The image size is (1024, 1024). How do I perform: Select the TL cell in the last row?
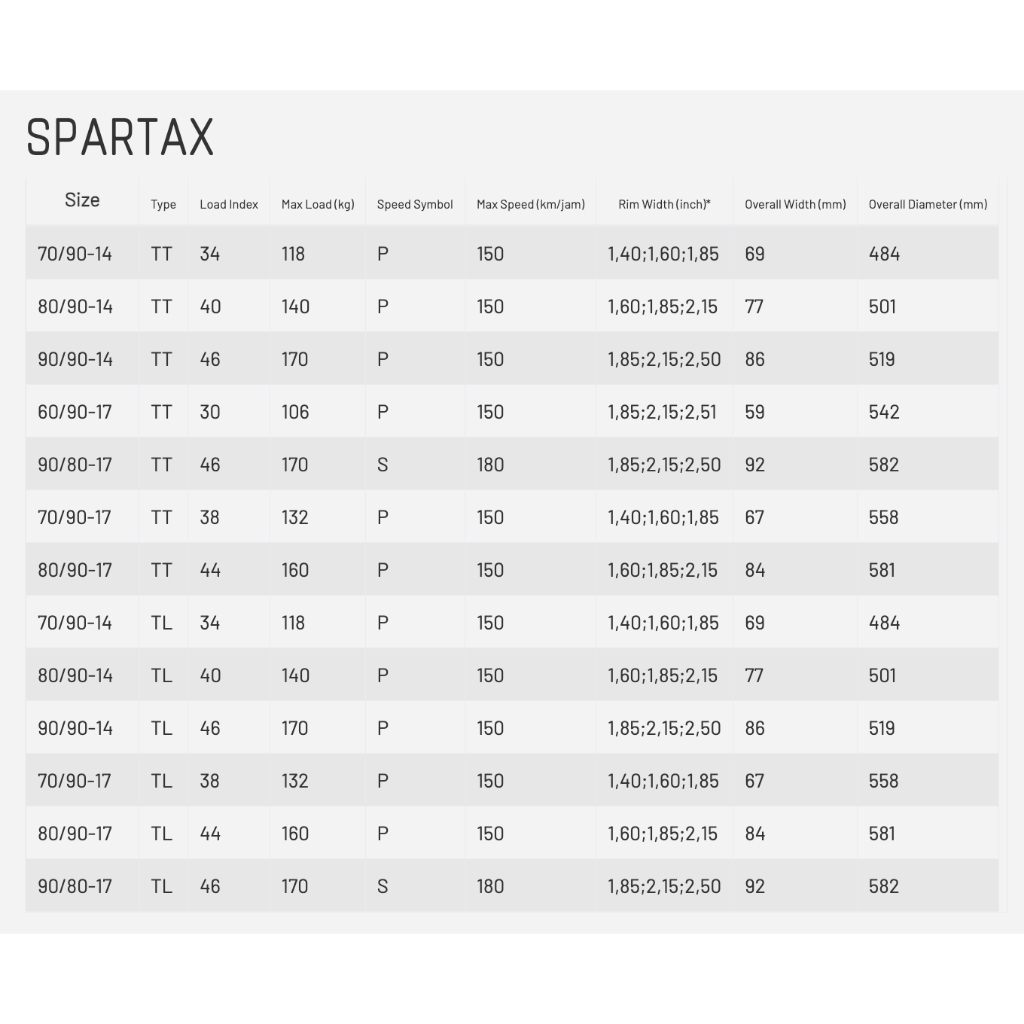pyautogui.click(x=161, y=886)
